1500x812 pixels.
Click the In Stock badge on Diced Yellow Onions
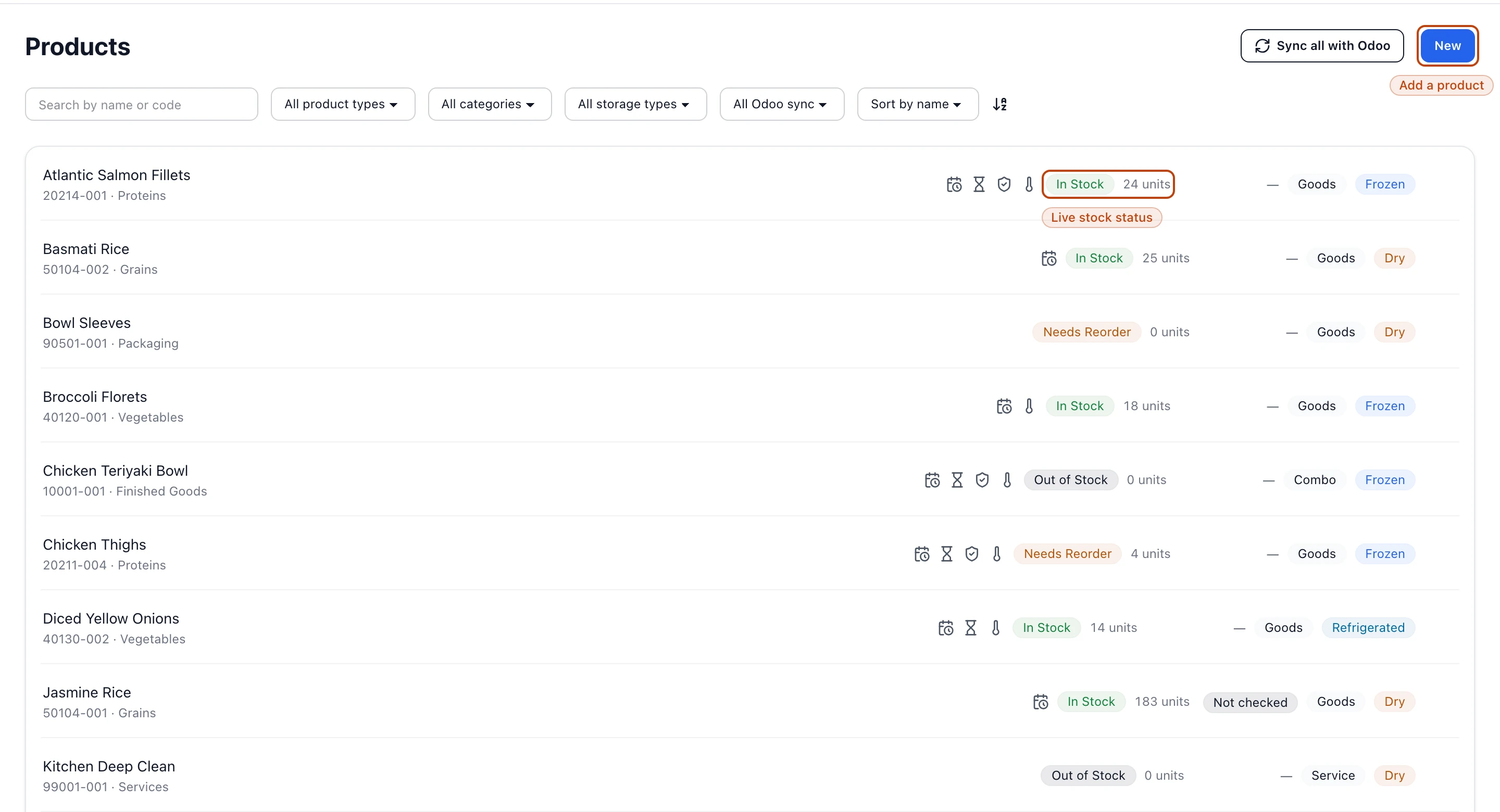tap(1046, 628)
